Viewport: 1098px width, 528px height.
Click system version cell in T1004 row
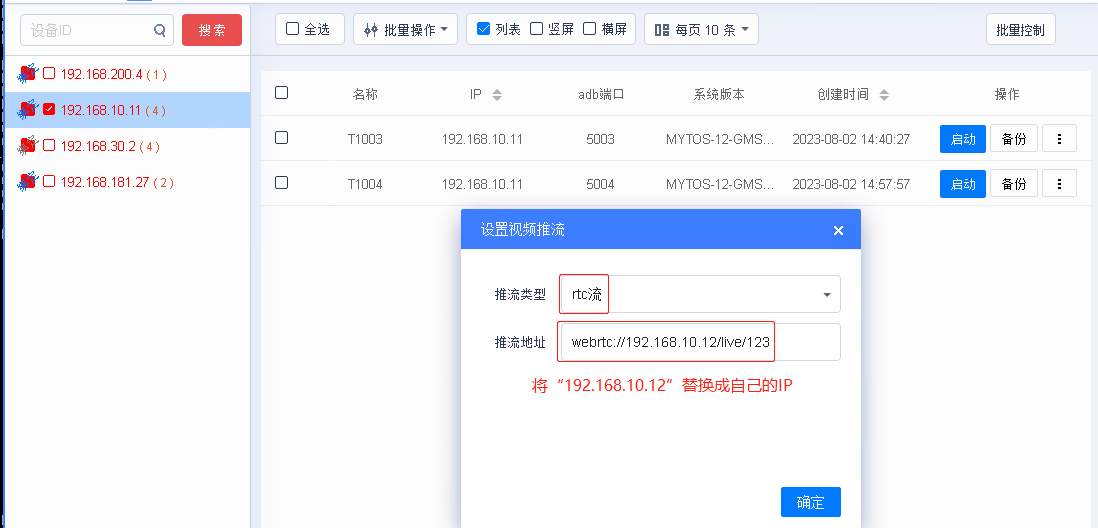[720, 184]
